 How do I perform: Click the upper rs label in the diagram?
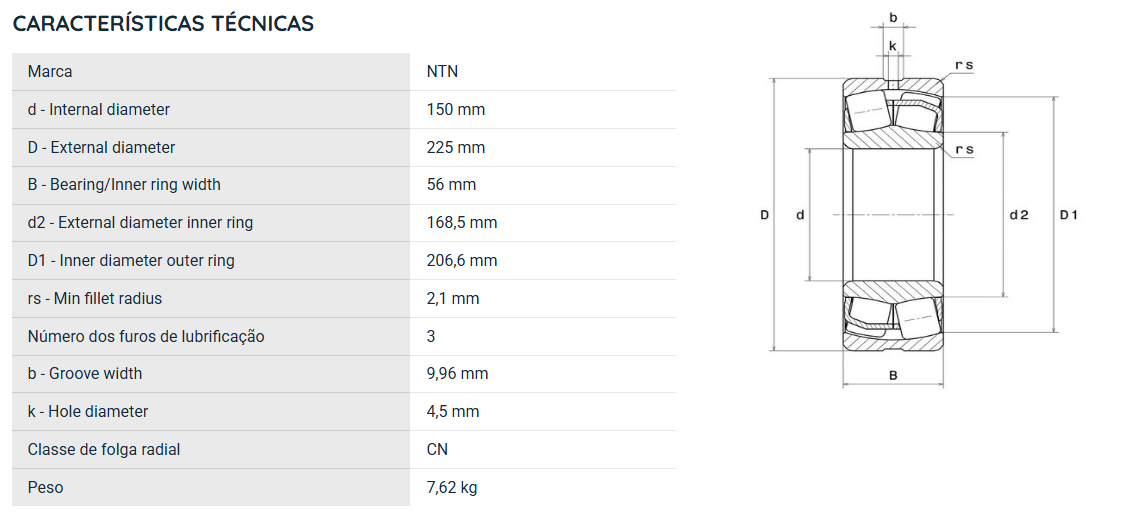964,65
